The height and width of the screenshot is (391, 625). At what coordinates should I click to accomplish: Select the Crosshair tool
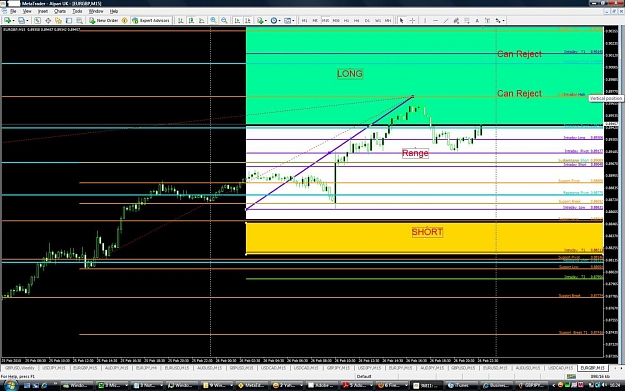412,20
